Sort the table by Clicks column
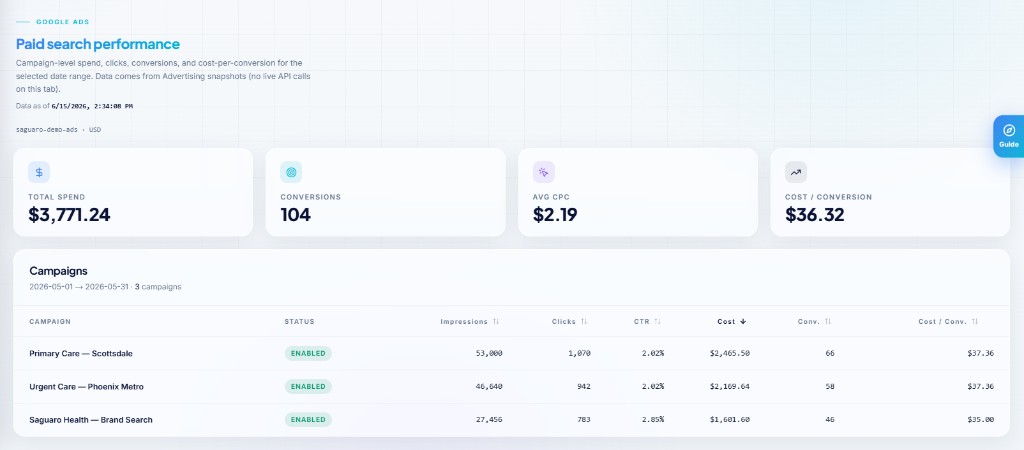This screenshot has width=1024, height=450. click(569, 321)
